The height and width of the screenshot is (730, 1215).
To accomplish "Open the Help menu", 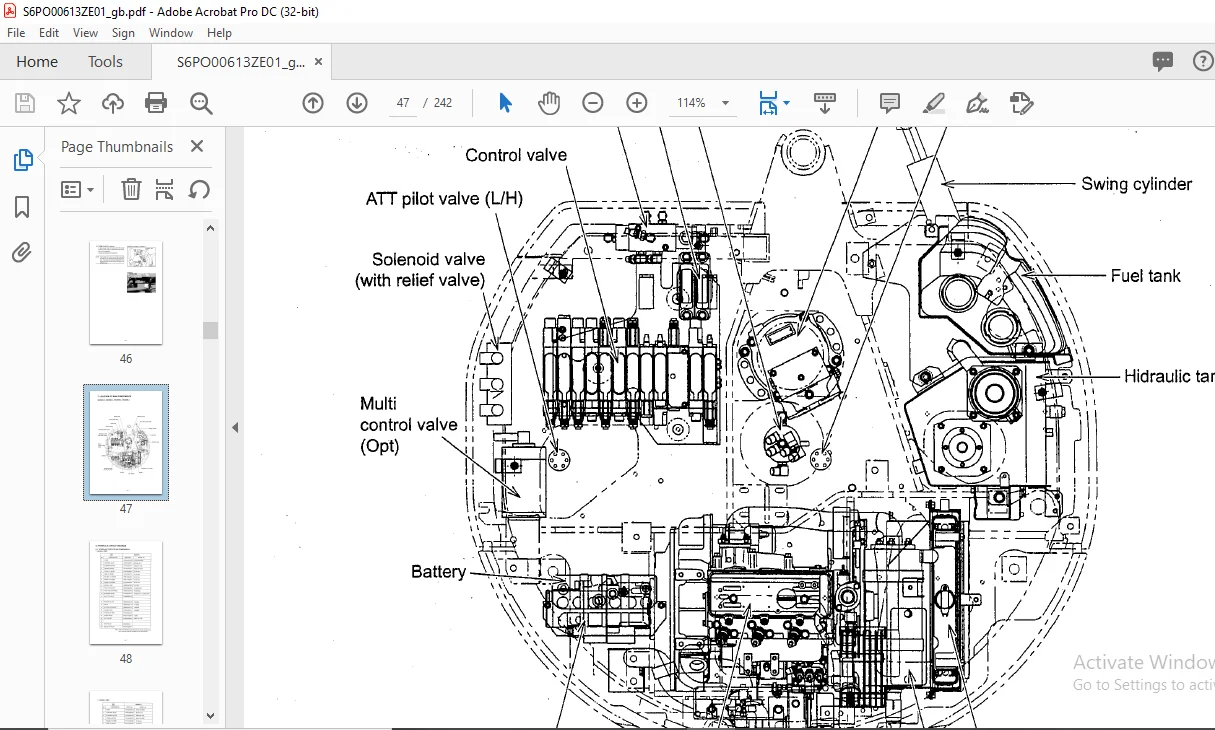I will pos(219,33).
